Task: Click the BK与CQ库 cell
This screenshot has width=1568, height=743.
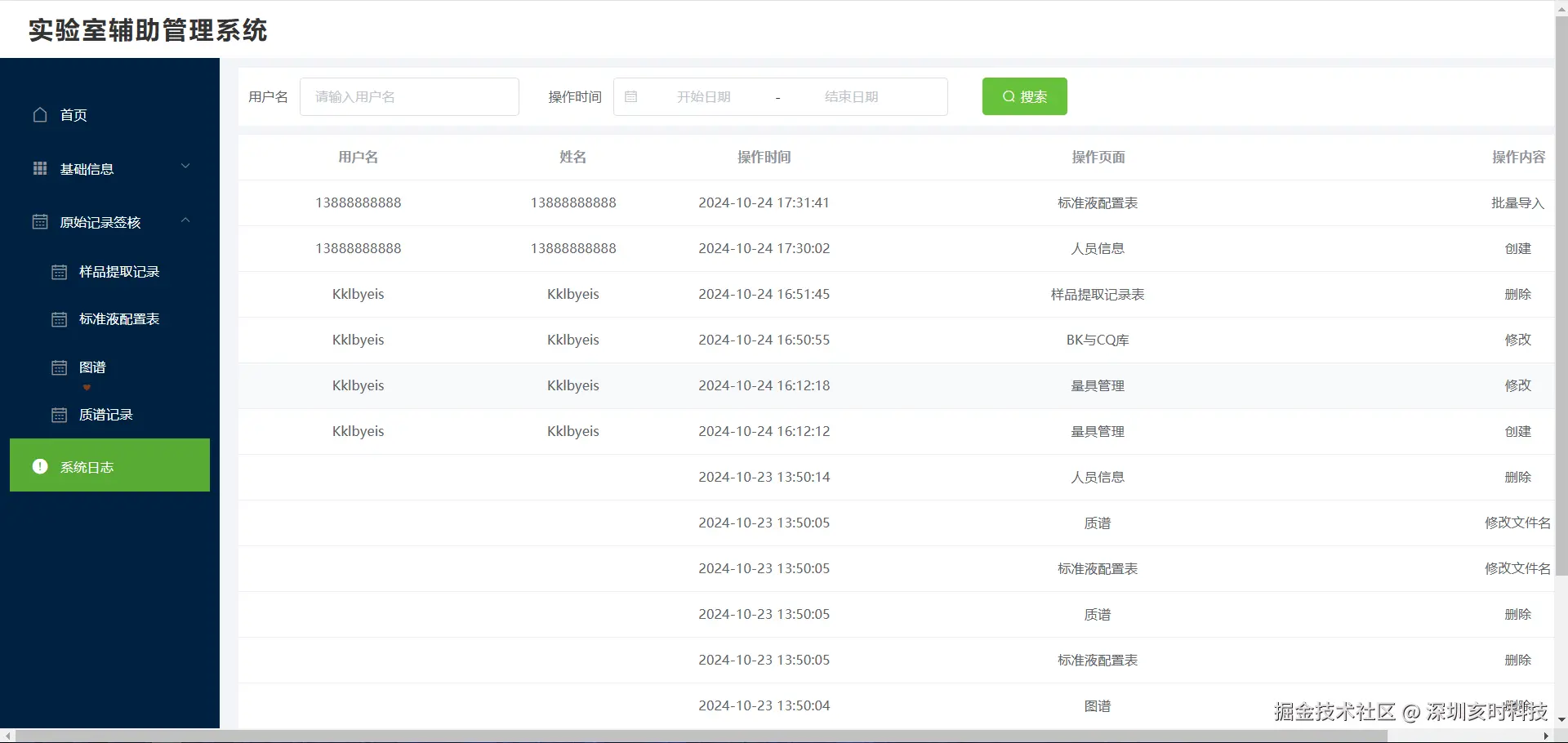Action: tap(1098, 340)
